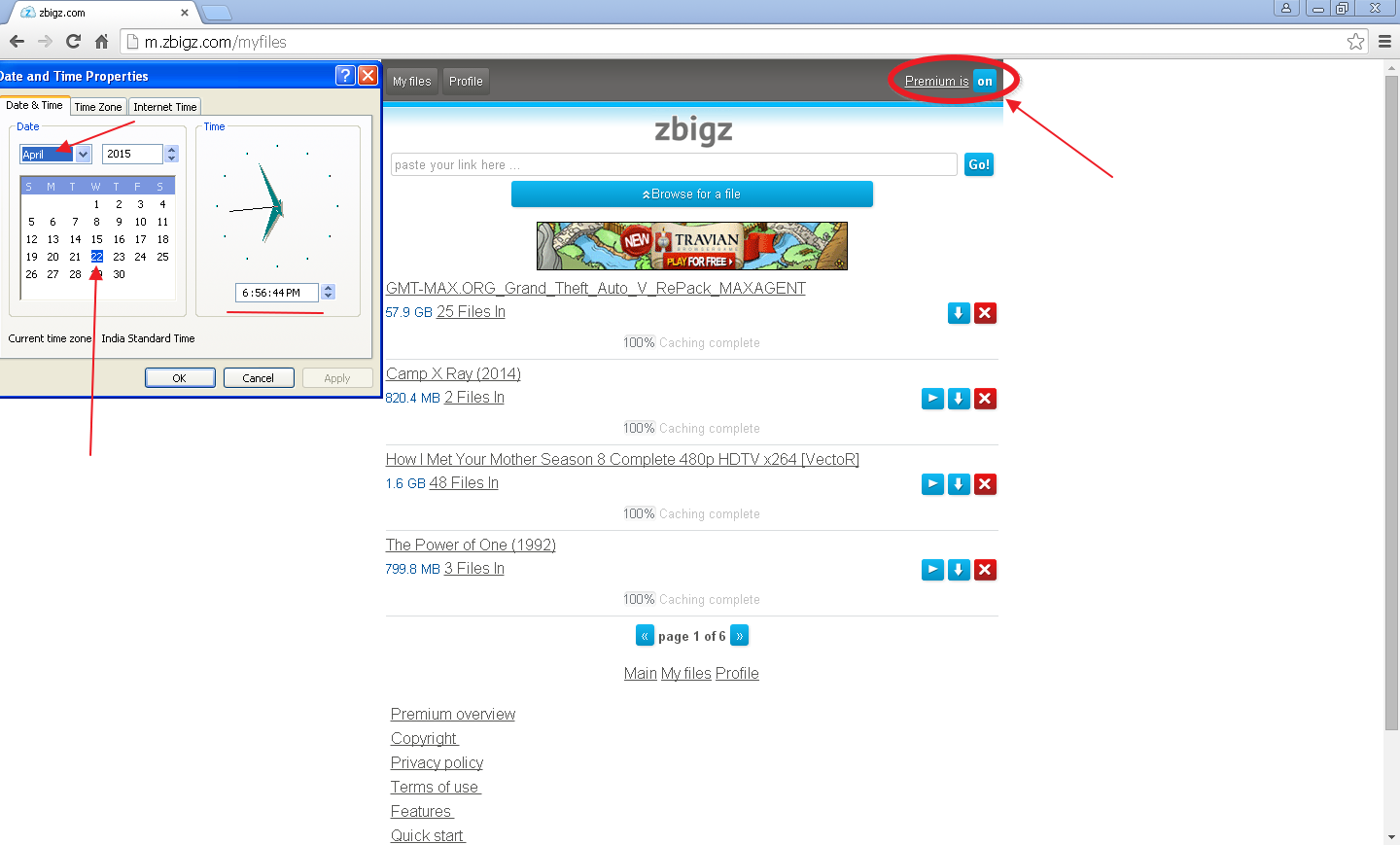The image size is (1400, 845).
Task: Go to the previous page of files
Action: click(645, 636)
